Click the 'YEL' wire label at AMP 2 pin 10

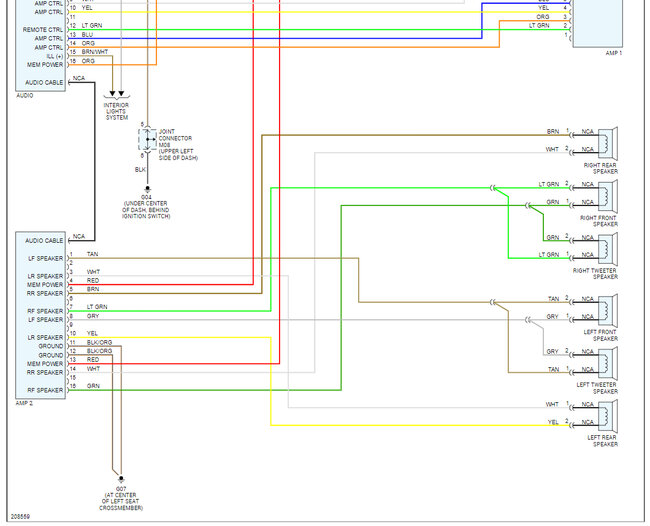coord(92,333)
